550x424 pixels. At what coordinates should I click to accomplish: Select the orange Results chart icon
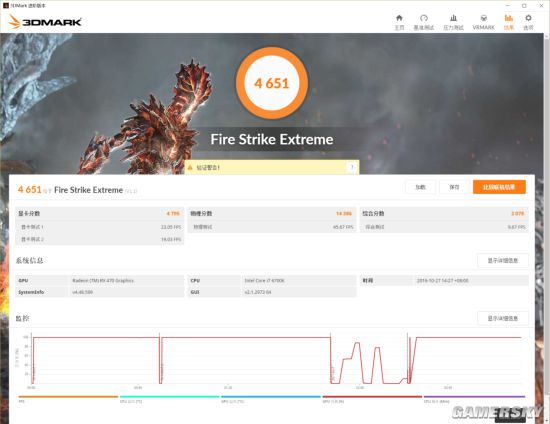[x=509, y=22]
